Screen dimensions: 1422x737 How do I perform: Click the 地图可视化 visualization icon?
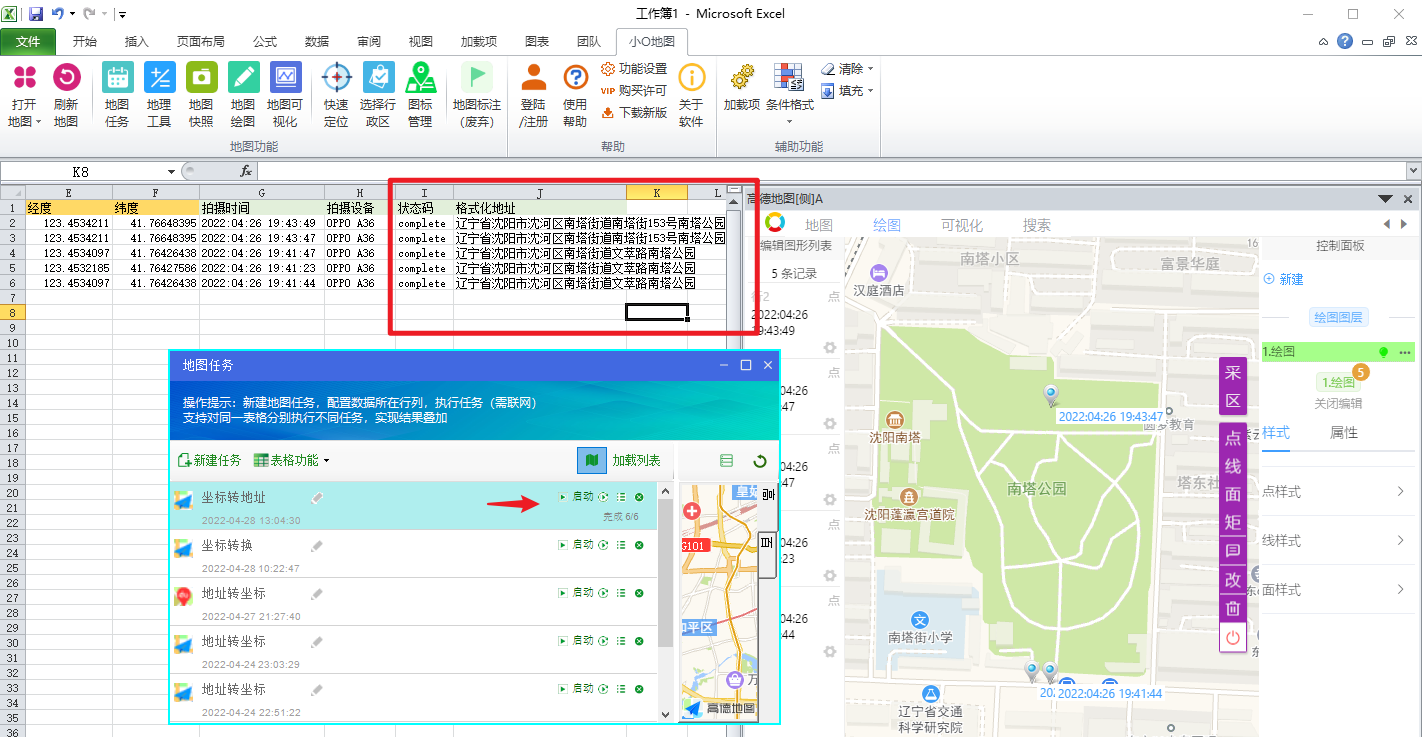click(285, 96)
